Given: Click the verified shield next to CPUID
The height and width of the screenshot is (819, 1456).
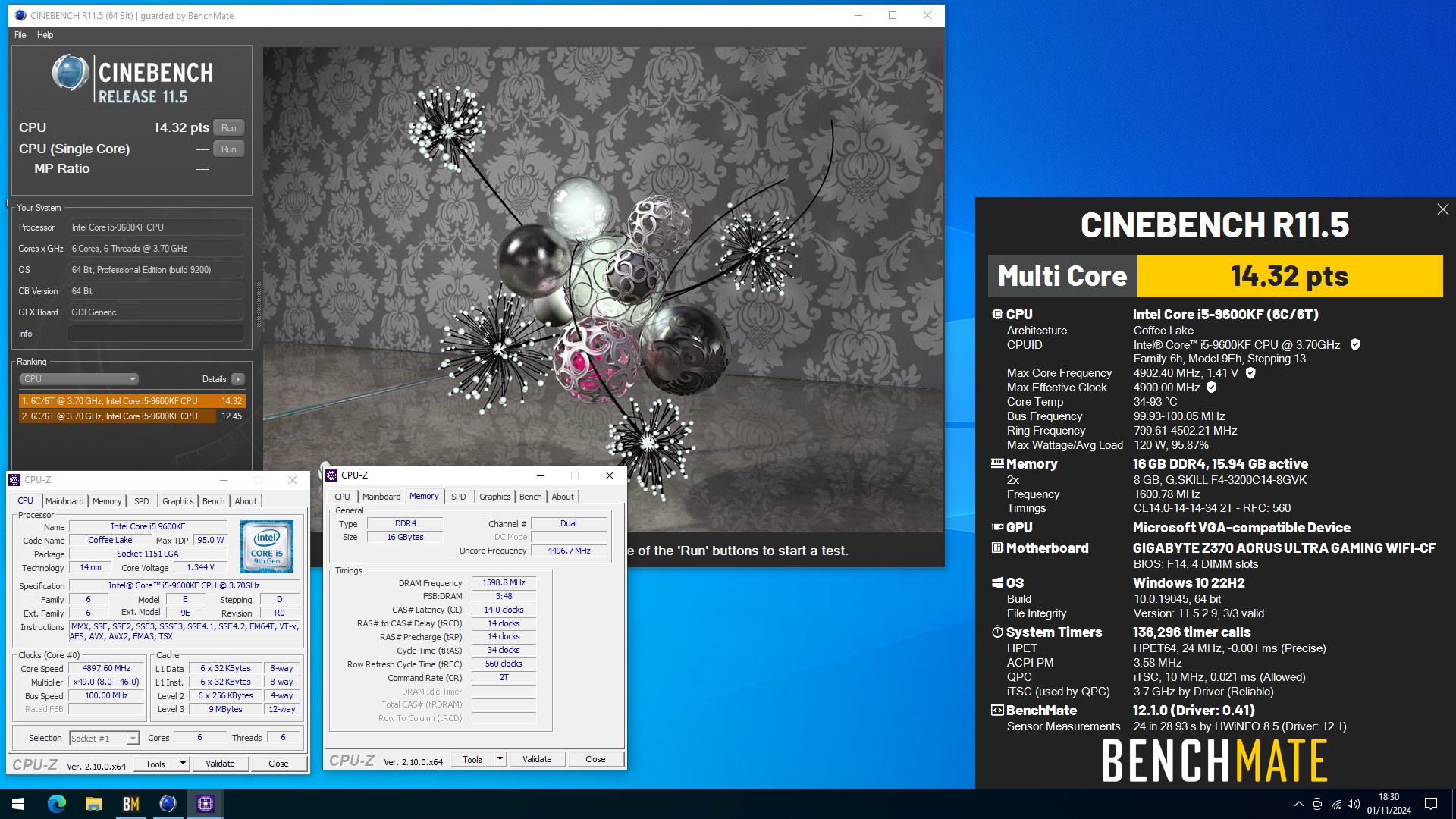Looking at the screenshot, I should [1355, 344].
